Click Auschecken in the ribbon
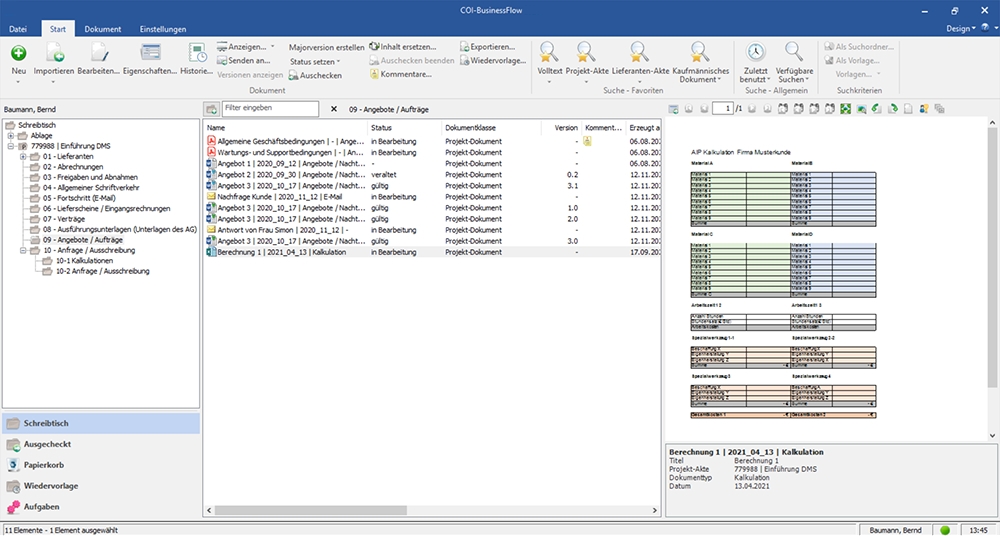1000x536 pixels. click(314, 75)
